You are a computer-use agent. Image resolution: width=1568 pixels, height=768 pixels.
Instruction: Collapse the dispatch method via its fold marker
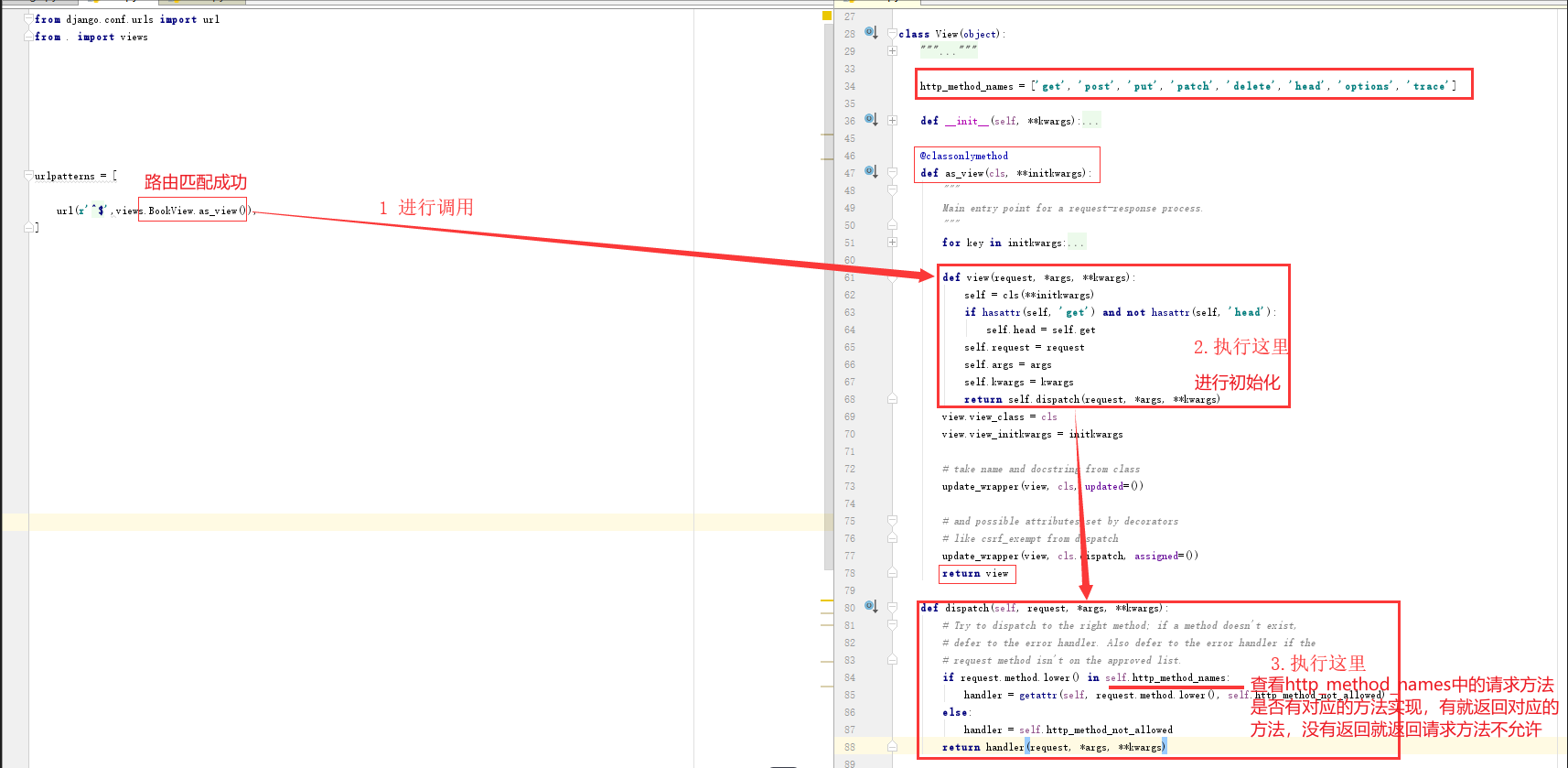click(892, 608)
